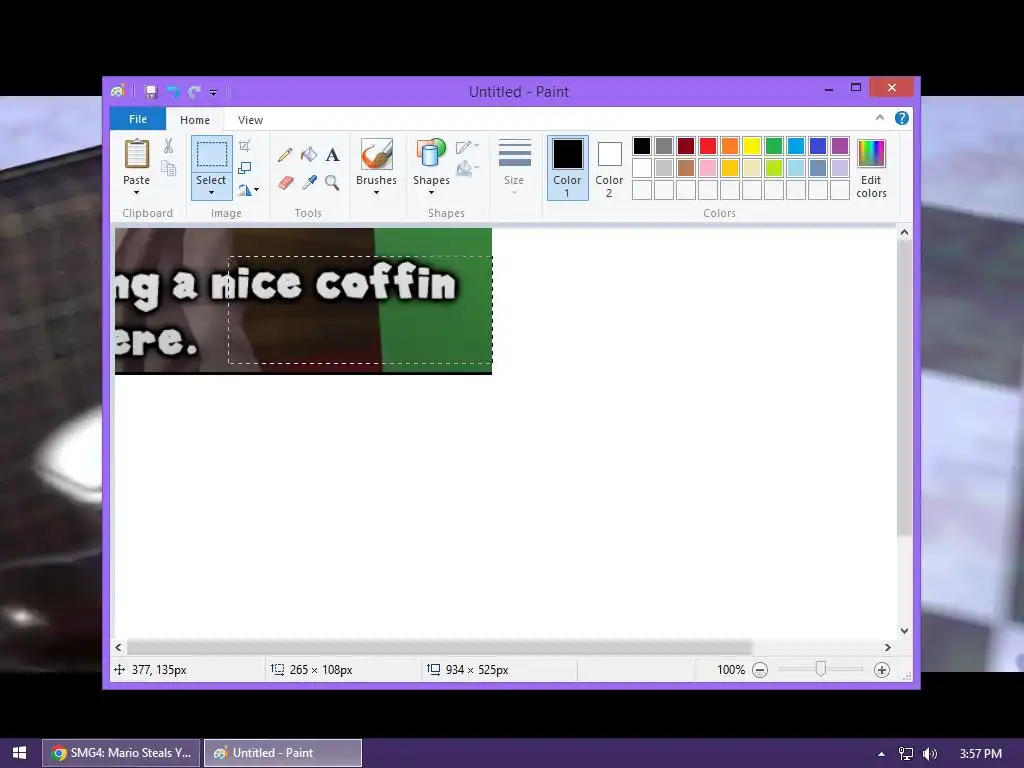Click the Paste clipboard icon
The image size is (1024, 768).
[136, 154]
